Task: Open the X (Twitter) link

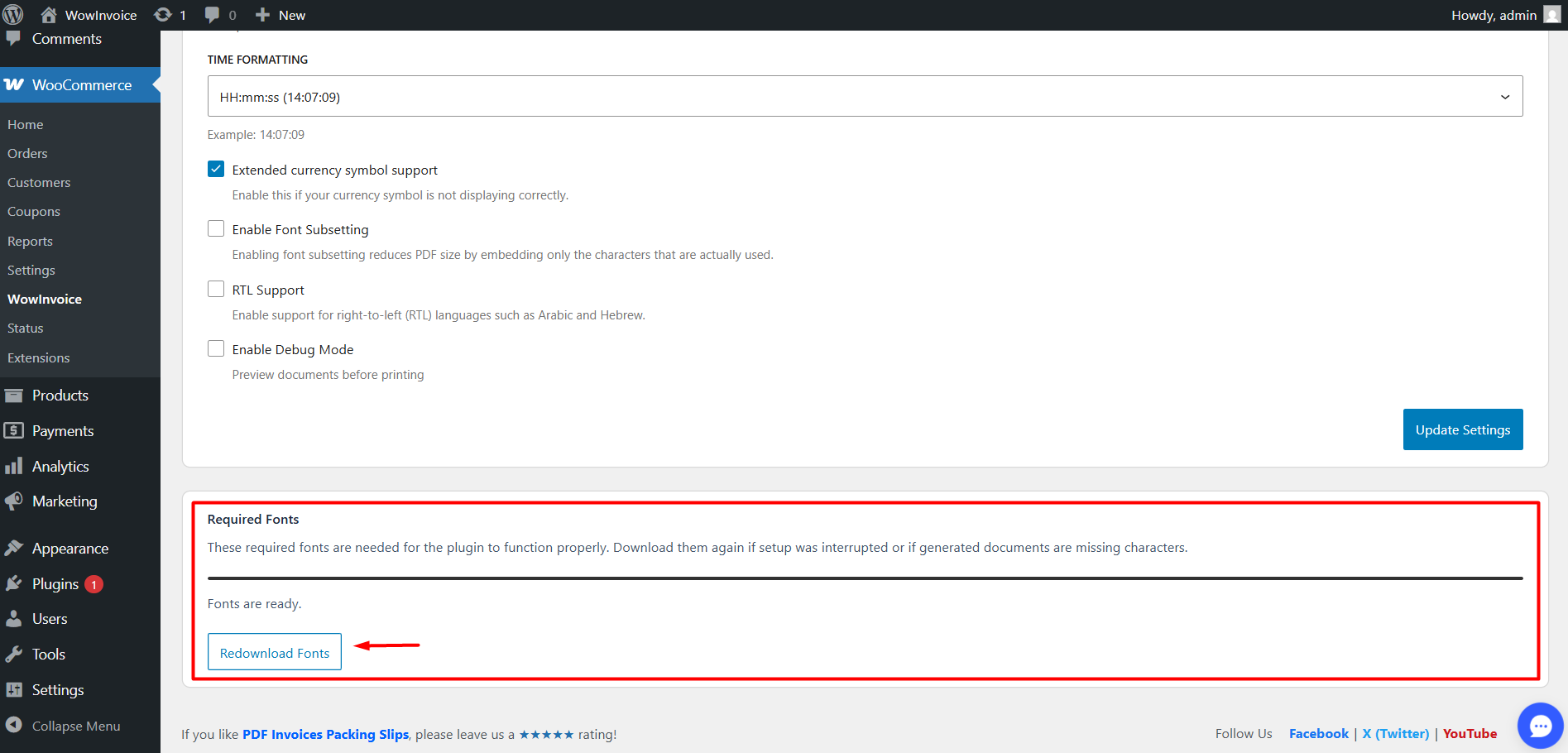Action: [1396, 734]
